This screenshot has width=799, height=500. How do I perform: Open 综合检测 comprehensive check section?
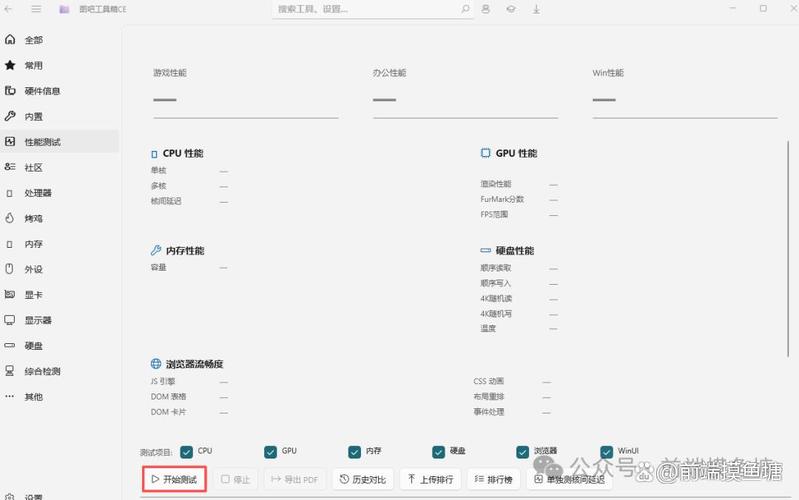60,371
